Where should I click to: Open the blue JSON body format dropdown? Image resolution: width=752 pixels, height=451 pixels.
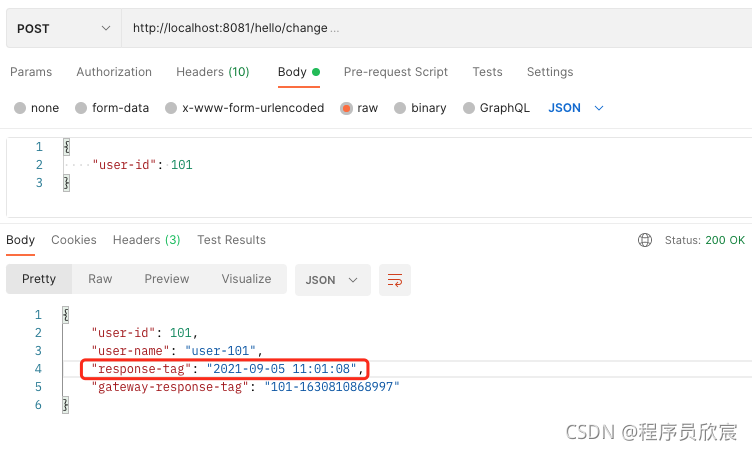(576, 108)
